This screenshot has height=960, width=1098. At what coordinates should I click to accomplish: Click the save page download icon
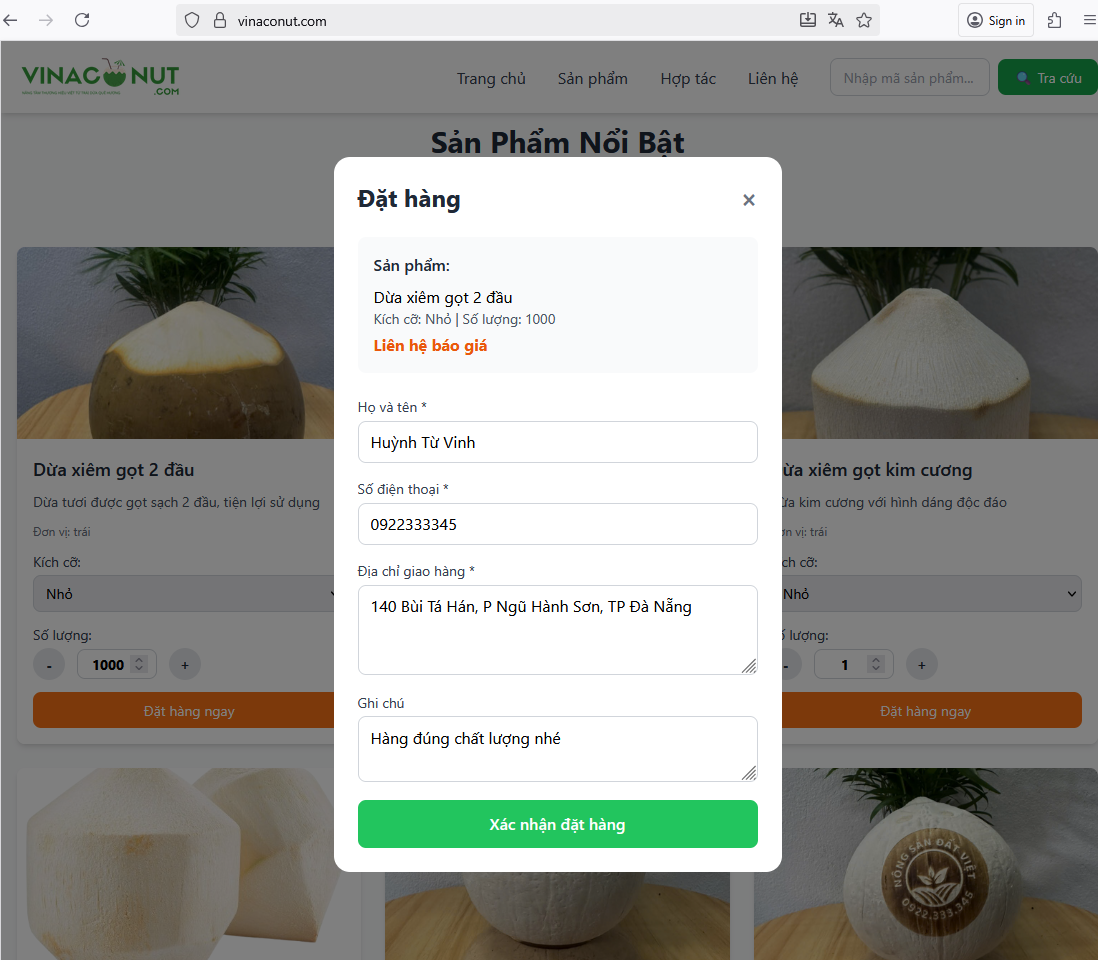[810, 20]
